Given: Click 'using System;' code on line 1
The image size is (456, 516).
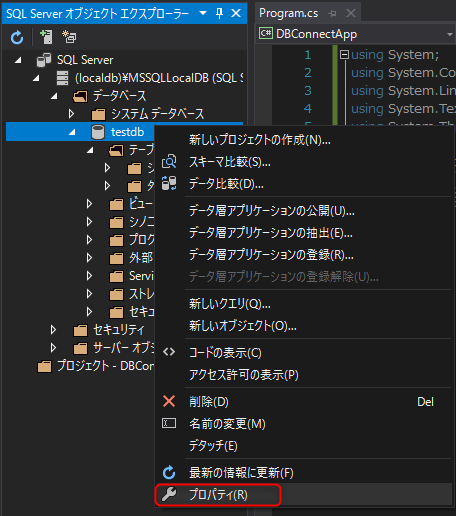Looking at the screenshot, I should pos(395,55).
